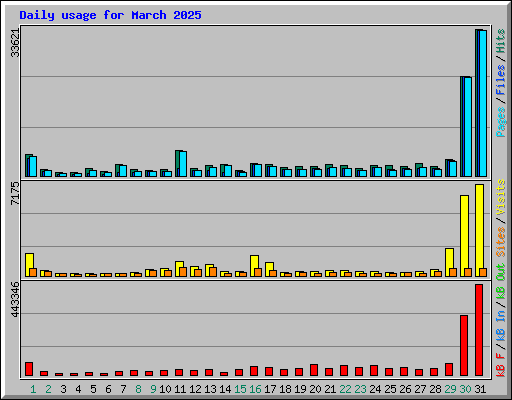Screen dimensions: 512x400
Task: Click day label 28 on the x-axis
Action: point(435,389)
